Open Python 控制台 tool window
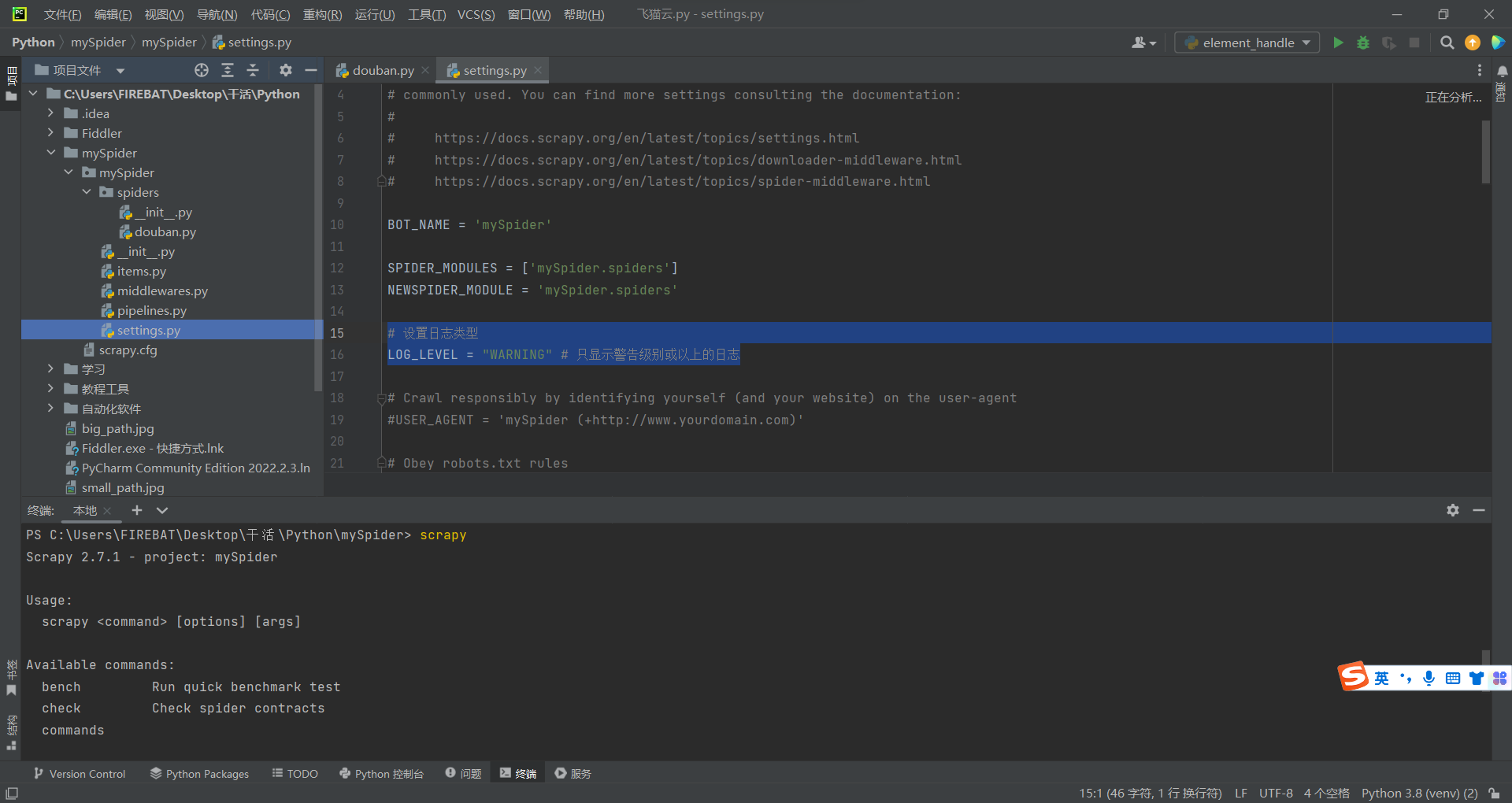The height and width of the screenshot is (803, 1512). [381, 774]
